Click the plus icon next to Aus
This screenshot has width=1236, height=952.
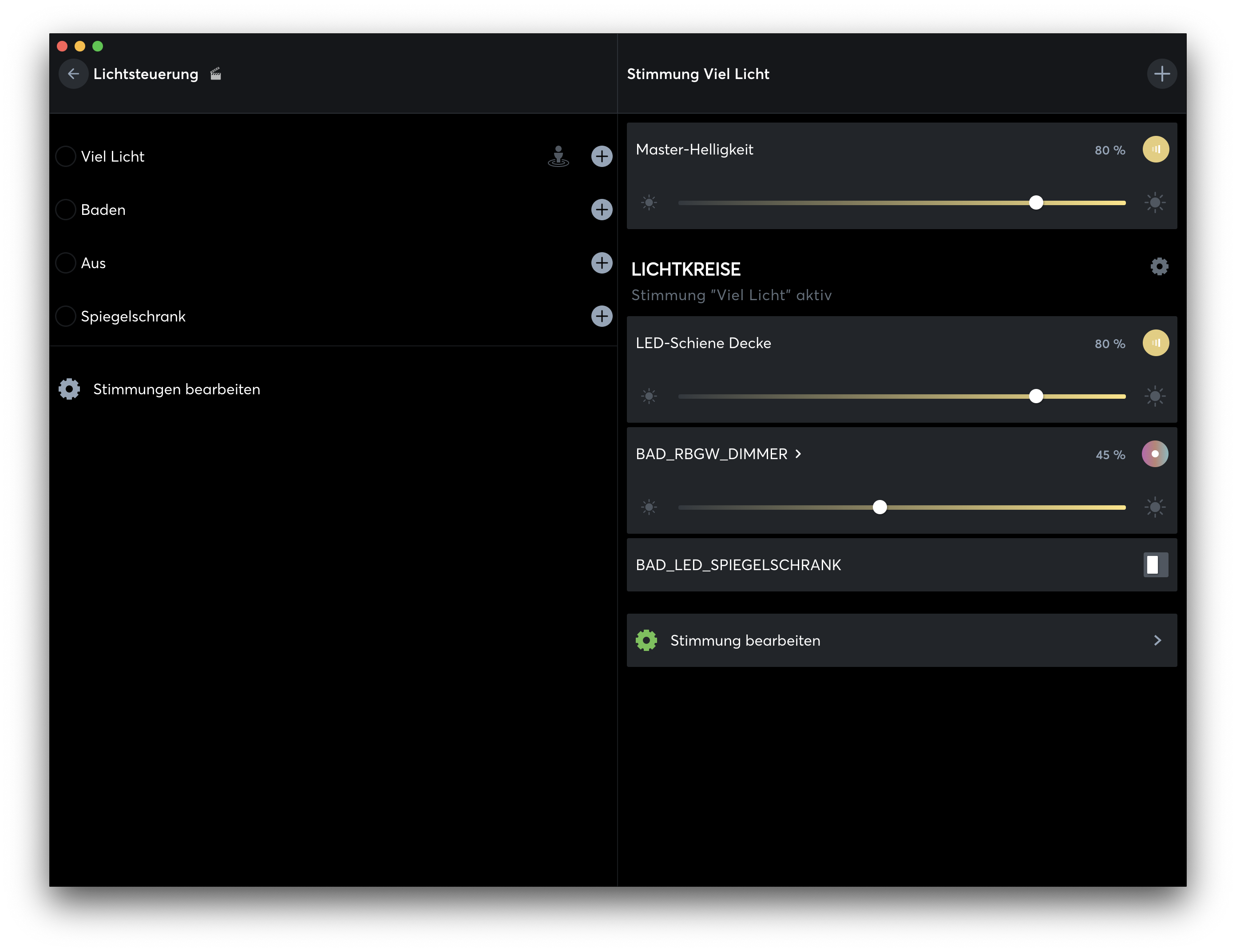tap(602, 262)
